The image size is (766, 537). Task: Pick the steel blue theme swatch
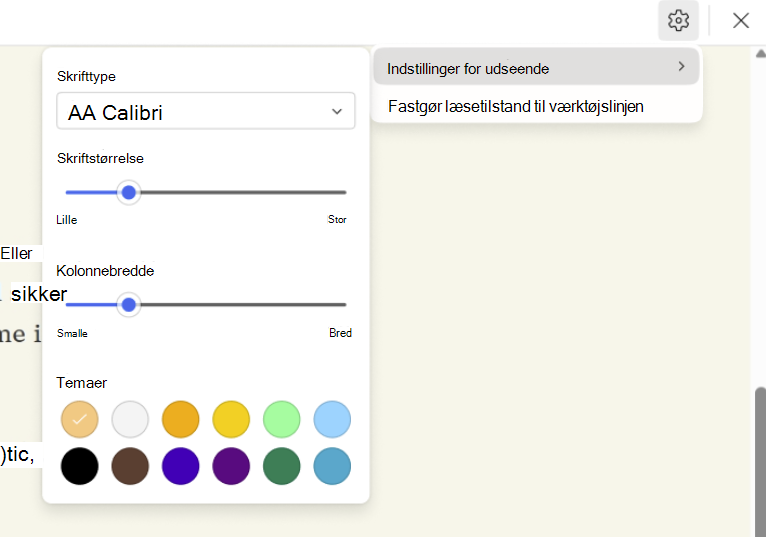point(332,466)
